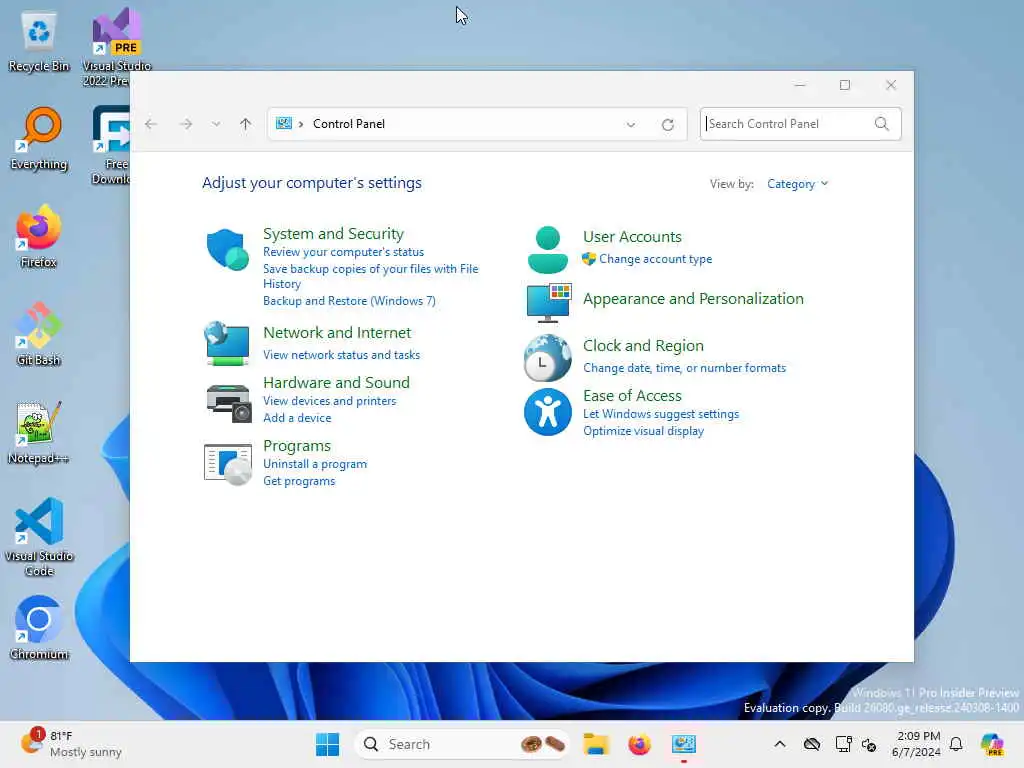Open the Hardware and Sound printer icon

pos(229,403)
